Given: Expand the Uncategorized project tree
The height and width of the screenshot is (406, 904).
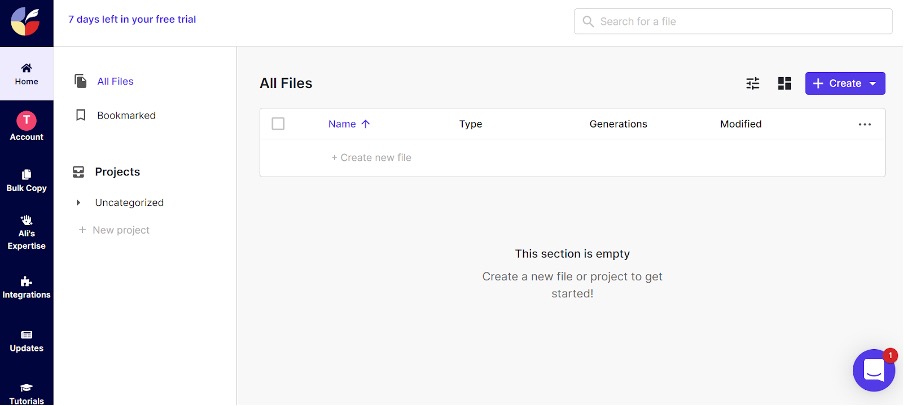Looking at the screenshot, I should click(79, 203).
